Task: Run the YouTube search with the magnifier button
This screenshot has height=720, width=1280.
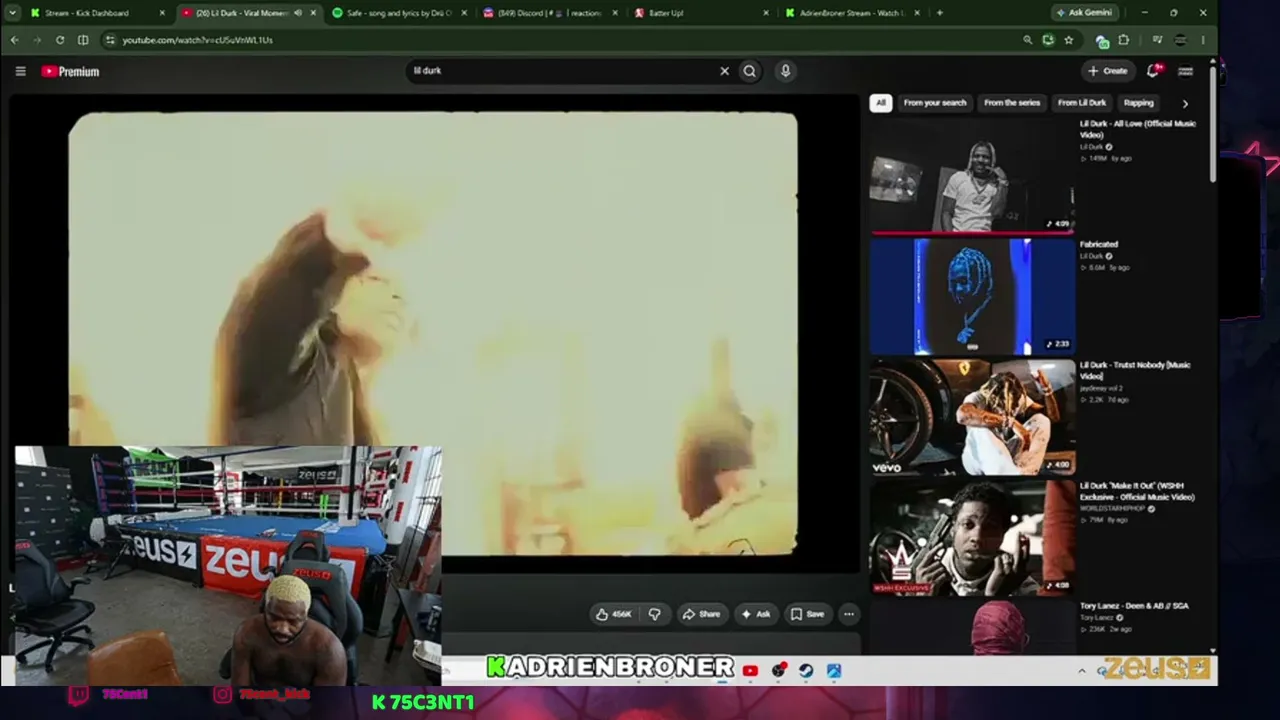Action: 749,71
